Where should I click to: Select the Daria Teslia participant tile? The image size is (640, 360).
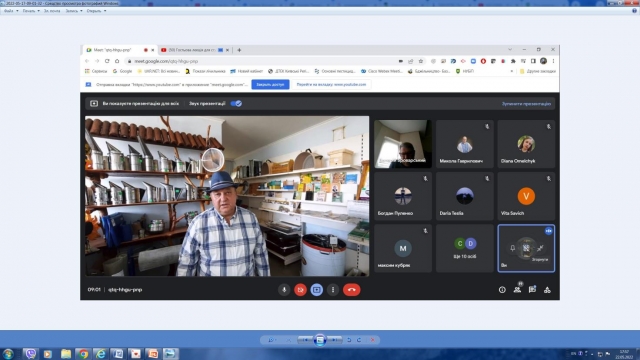[x=464, y=196]
